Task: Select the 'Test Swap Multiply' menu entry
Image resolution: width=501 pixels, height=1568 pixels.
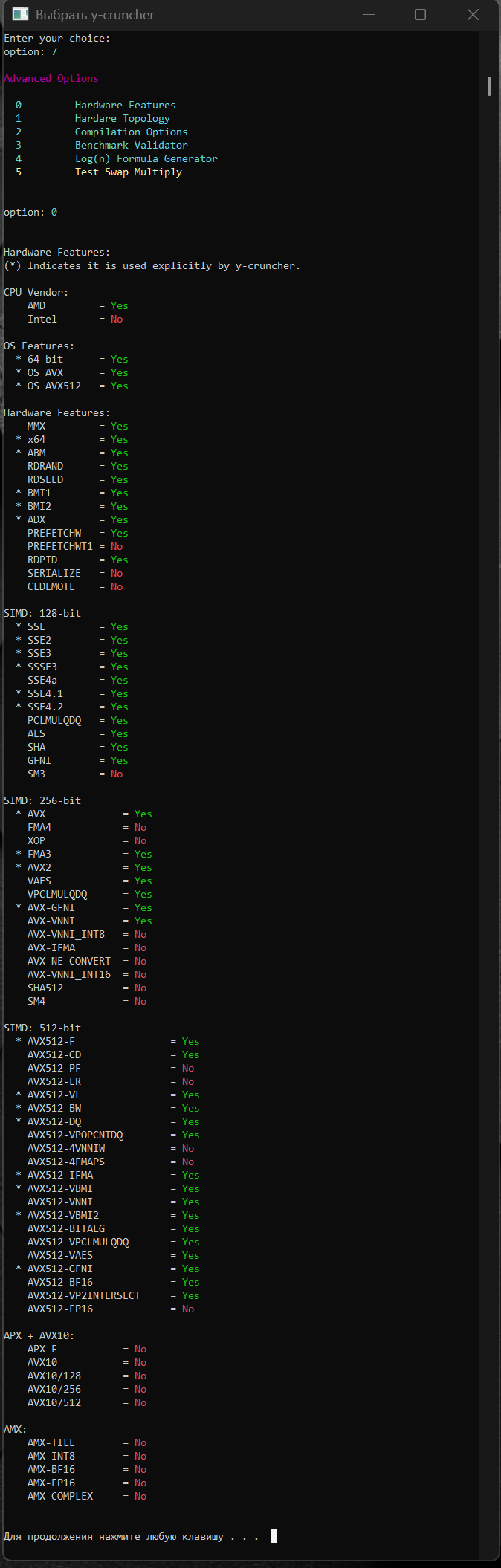Action: point(128,172)
